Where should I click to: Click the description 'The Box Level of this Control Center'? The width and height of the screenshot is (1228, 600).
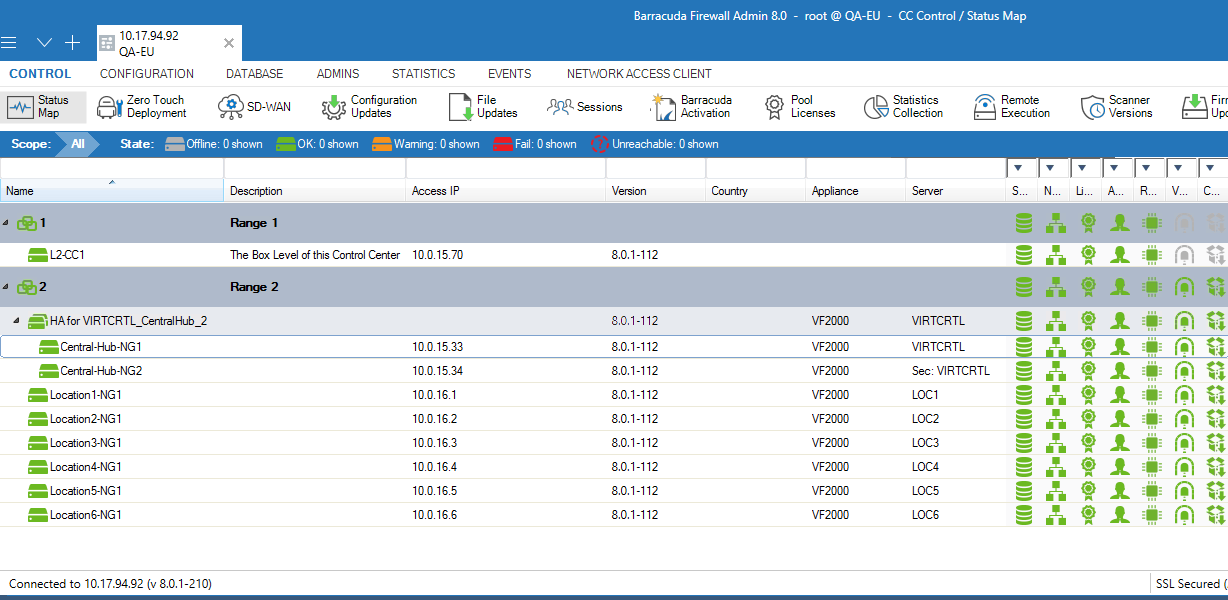pos(315,255)
